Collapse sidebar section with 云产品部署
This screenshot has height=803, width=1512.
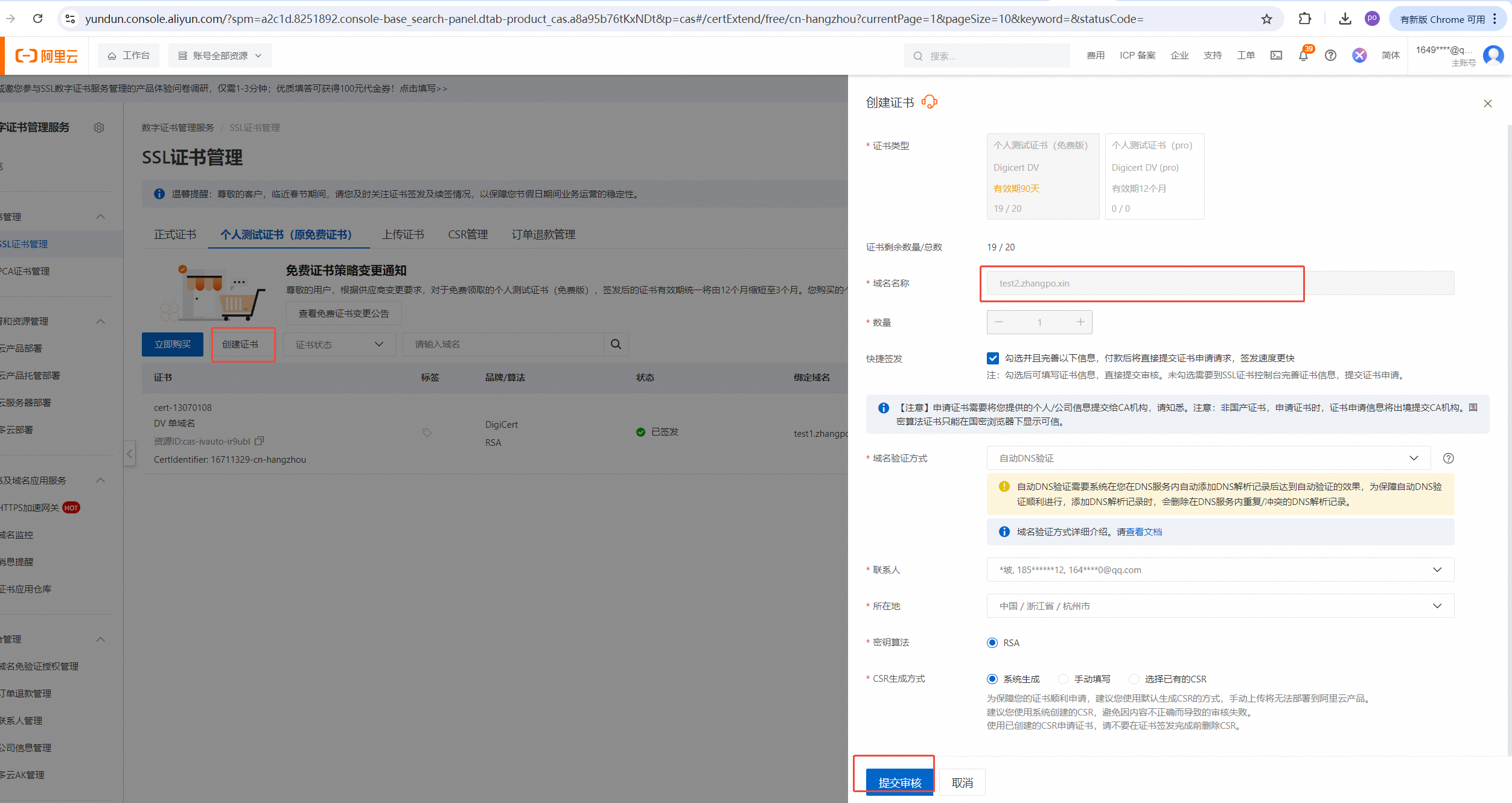(101, 321)
